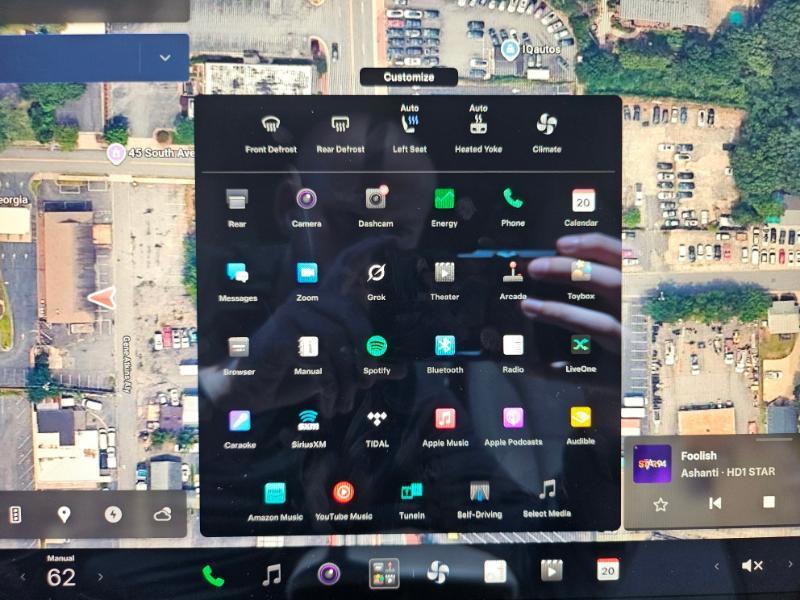Launch Apple Music
Viewport: 800px width, 600px height.
[445, 428]
